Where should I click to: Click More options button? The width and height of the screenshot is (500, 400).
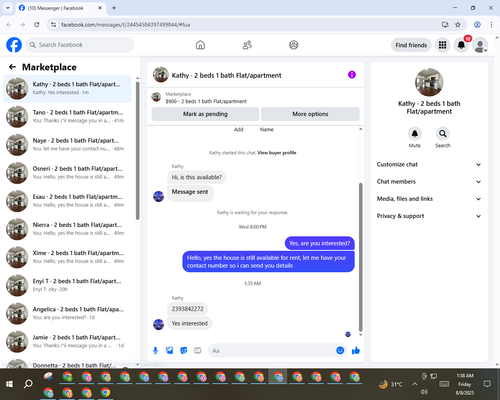pos(310,114)
